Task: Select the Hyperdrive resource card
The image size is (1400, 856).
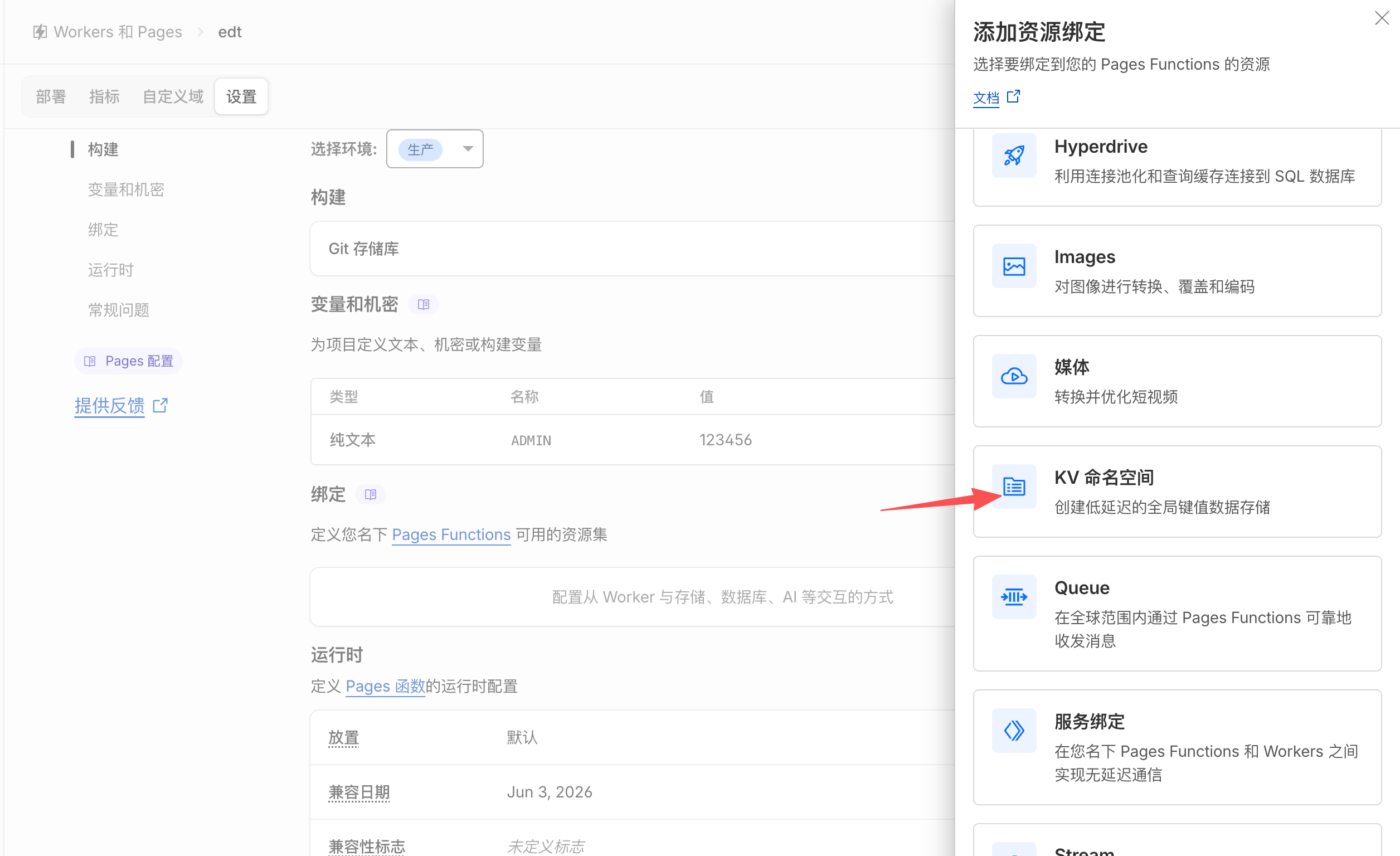Action: 1177,167
